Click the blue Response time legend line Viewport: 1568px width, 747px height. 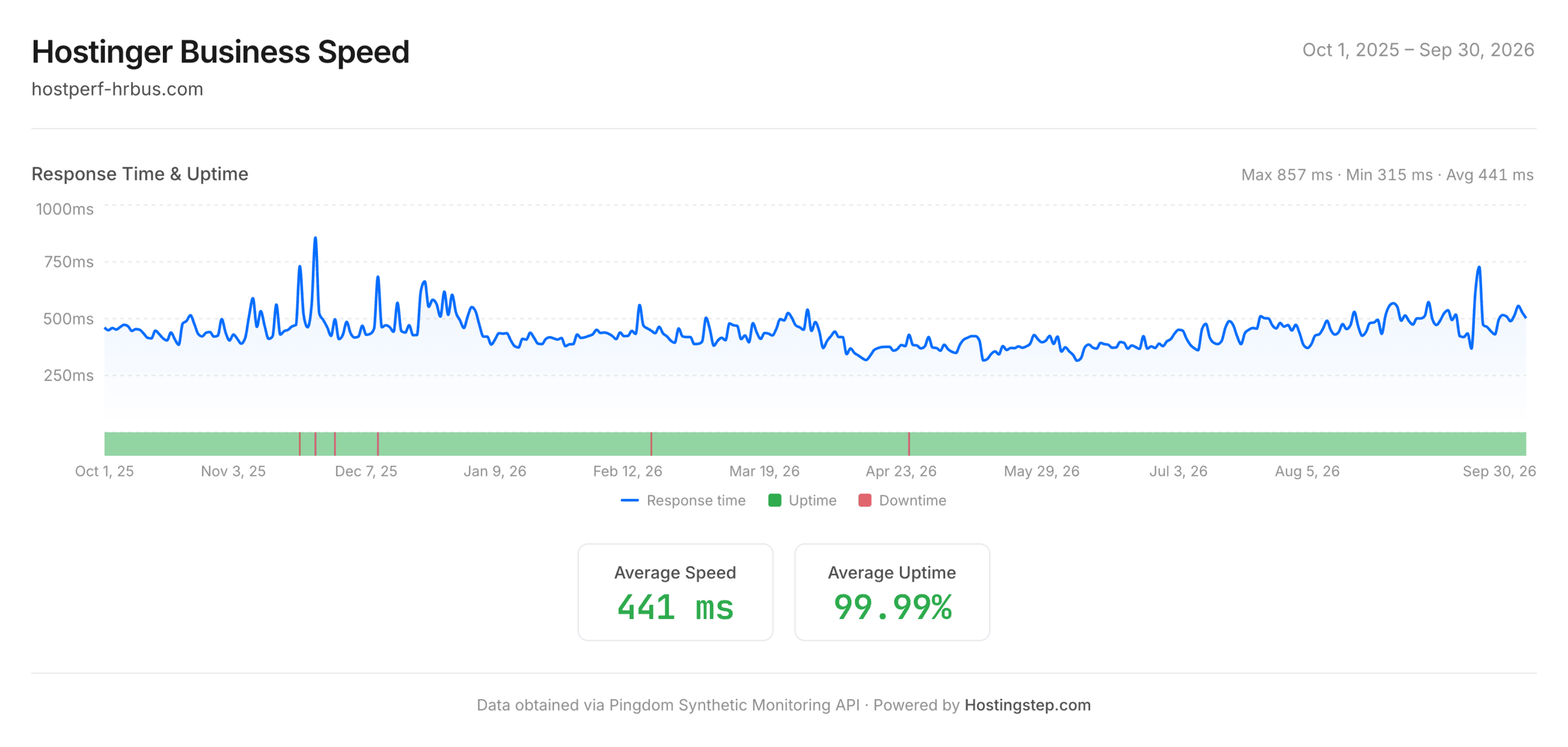630,500
